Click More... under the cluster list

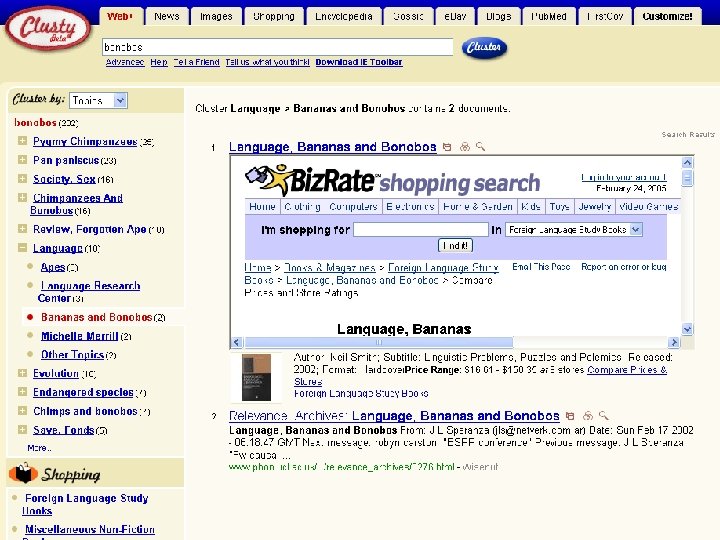point(39,448)
